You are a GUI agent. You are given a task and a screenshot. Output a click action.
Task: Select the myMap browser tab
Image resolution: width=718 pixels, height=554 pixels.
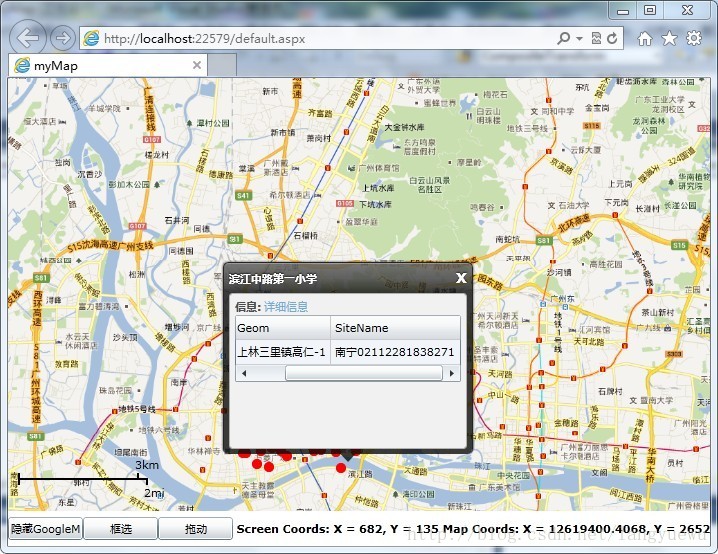pos(108,65)
